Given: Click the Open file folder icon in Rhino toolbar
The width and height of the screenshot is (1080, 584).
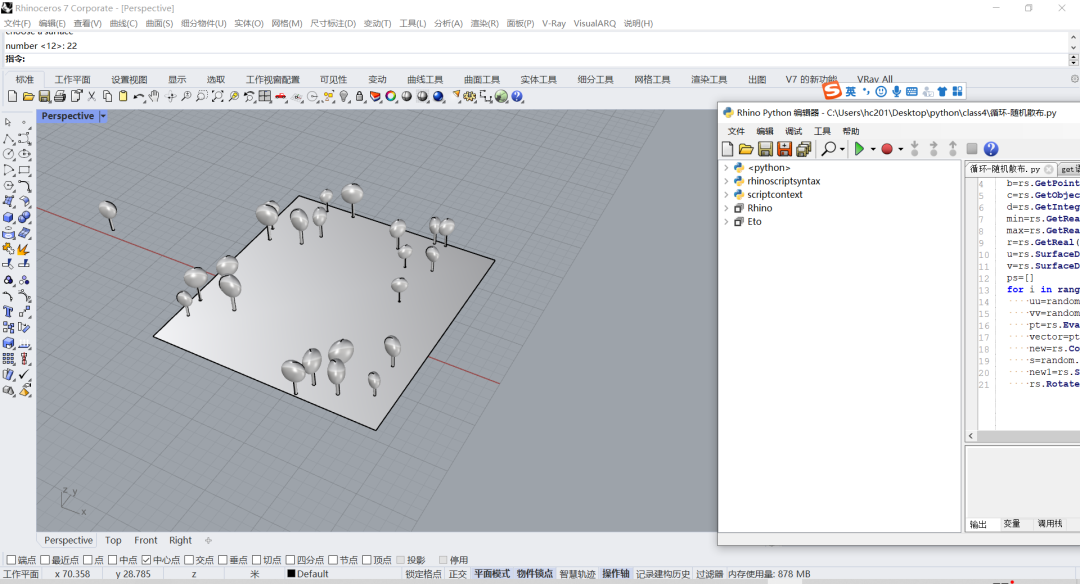Looking at the screenshot, I should coord(28,96).
